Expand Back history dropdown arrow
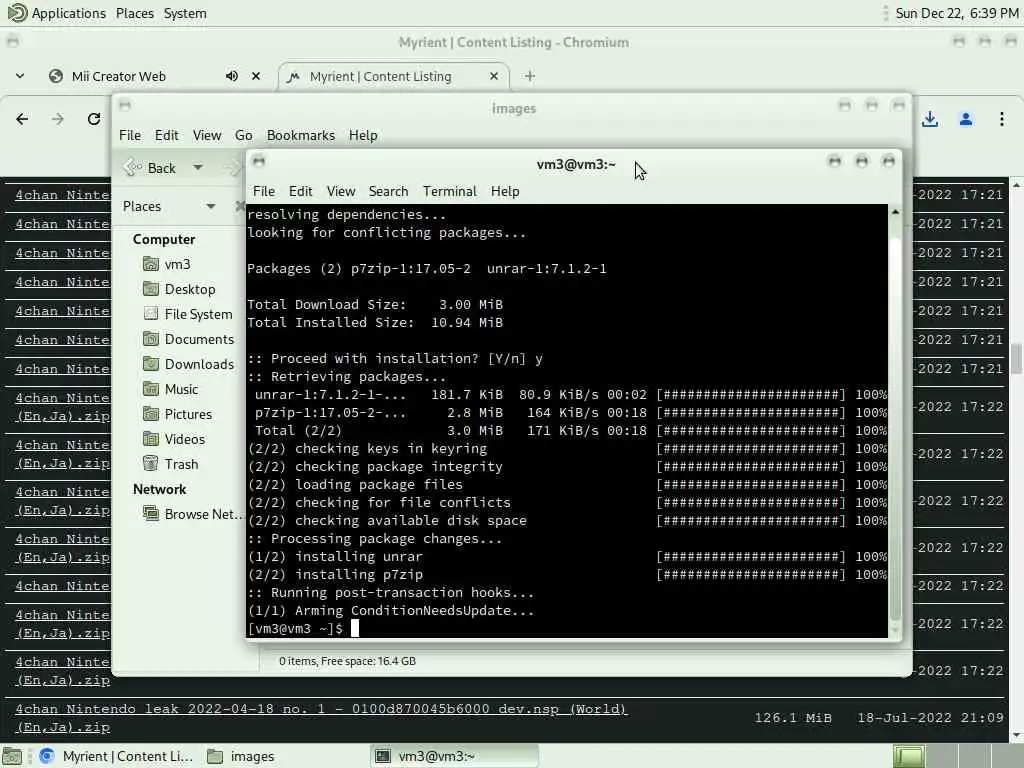Screen dimensions: 1024x768 pyautogui.click(x=197, y=168)
